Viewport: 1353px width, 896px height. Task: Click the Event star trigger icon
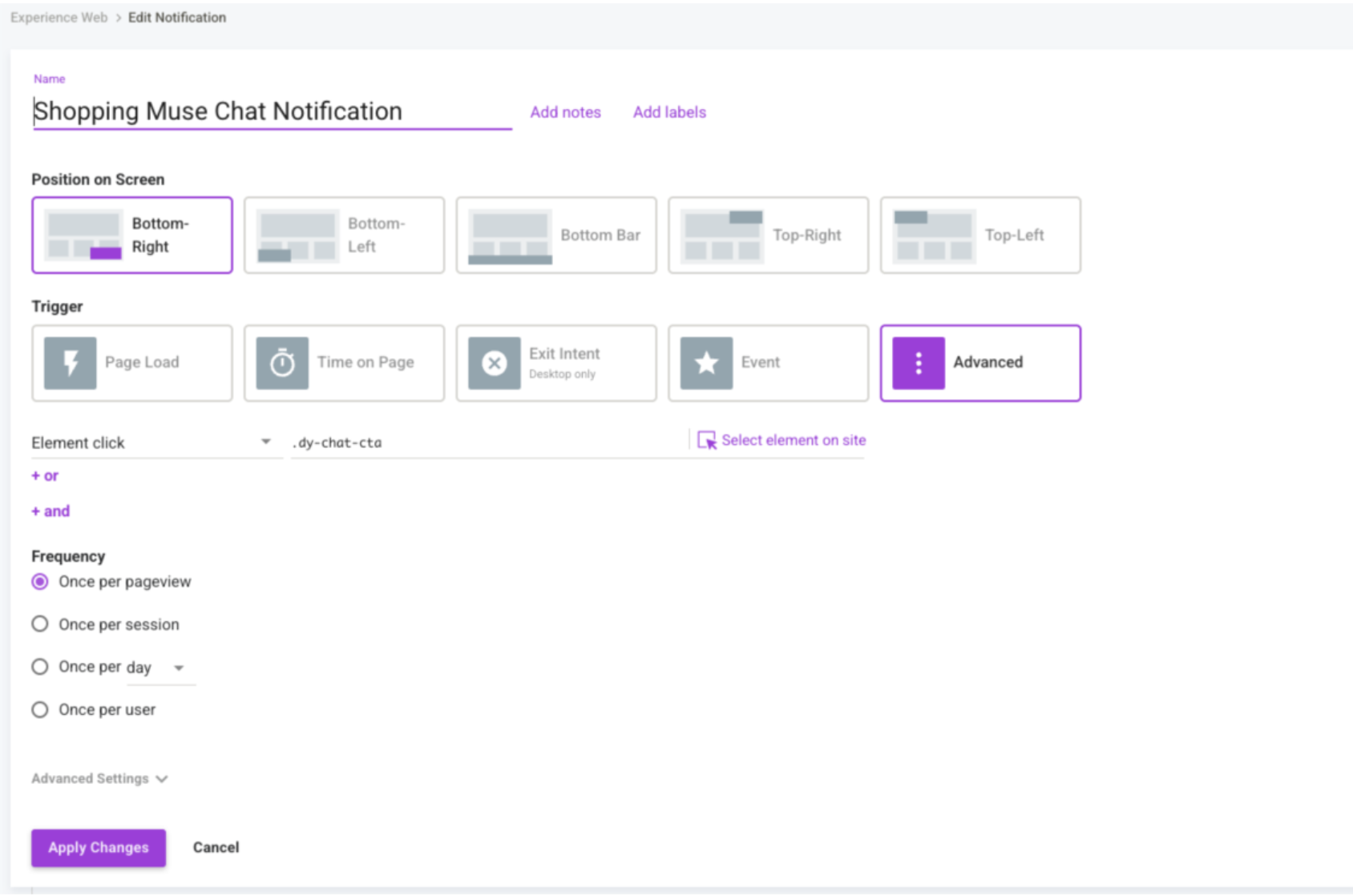coord(706,363)
